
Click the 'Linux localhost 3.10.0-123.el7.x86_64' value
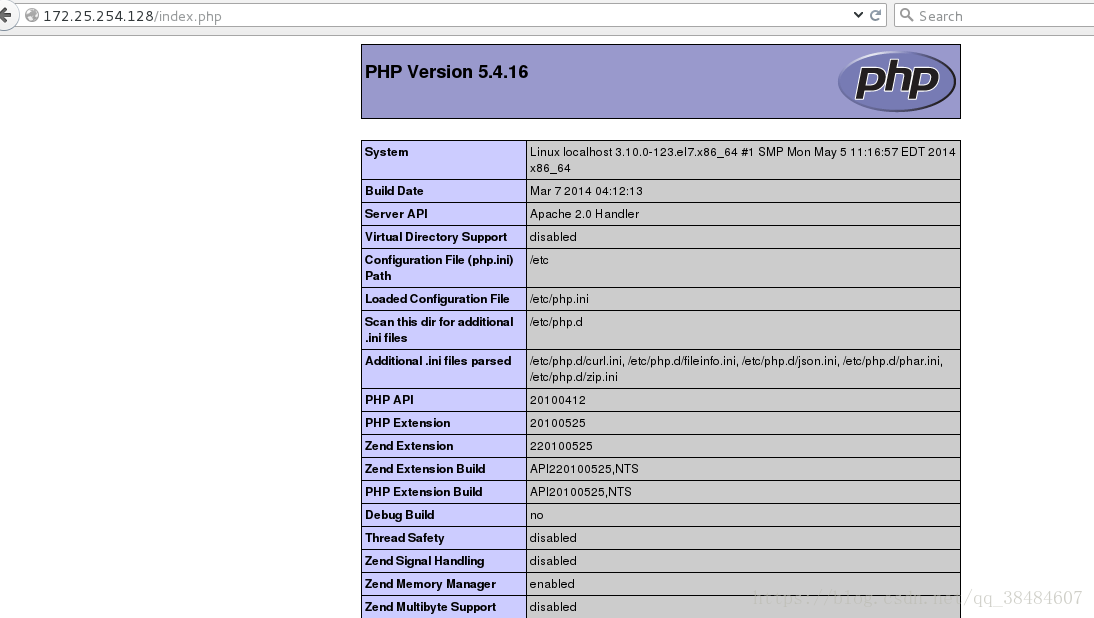point(742,160)
